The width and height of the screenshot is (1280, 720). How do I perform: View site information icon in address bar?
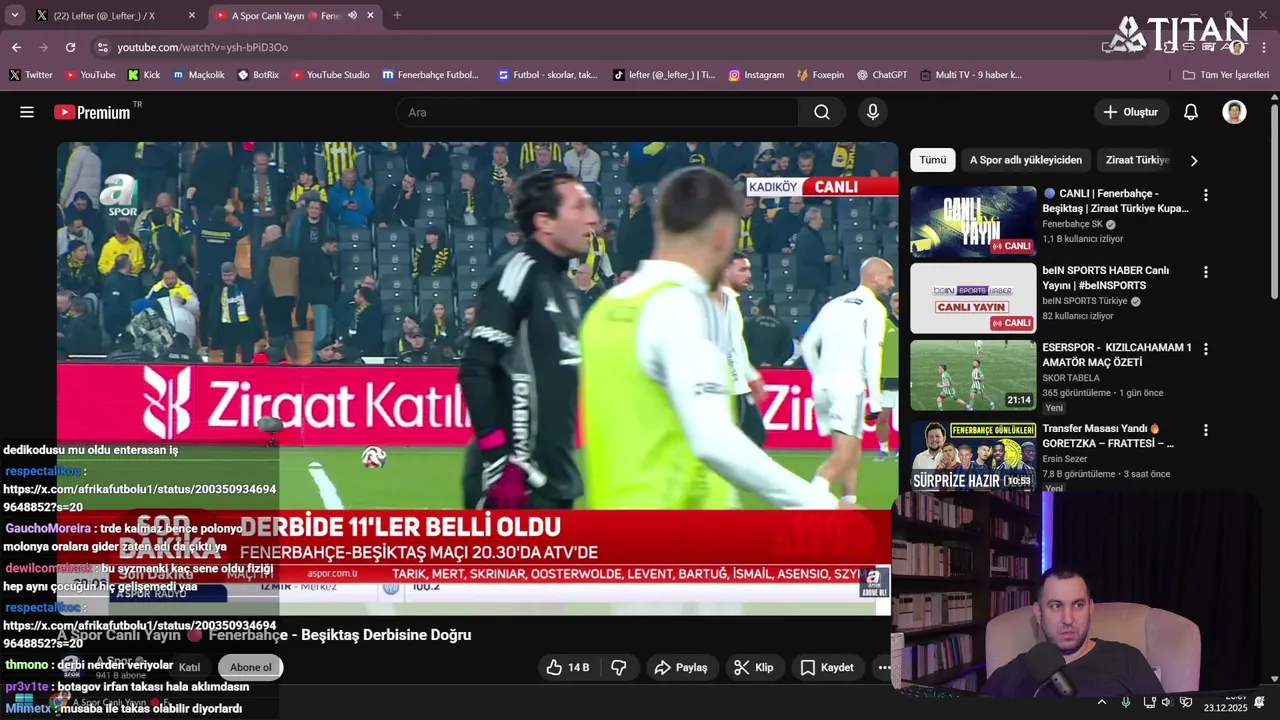click(x=101, y=47)
